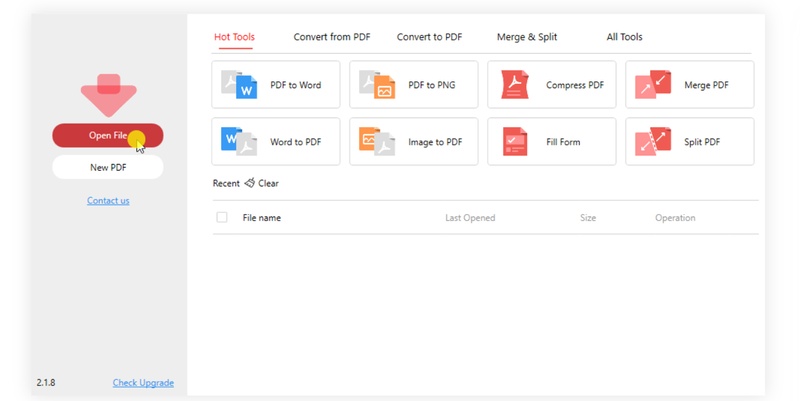Switch to the Hot Tools tab

point(234,37)
